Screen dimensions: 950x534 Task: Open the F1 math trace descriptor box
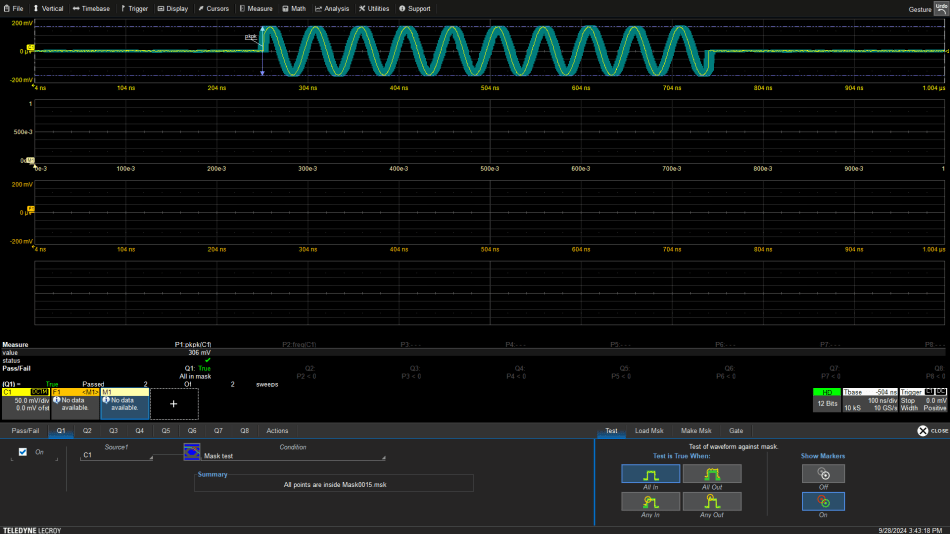75,404
